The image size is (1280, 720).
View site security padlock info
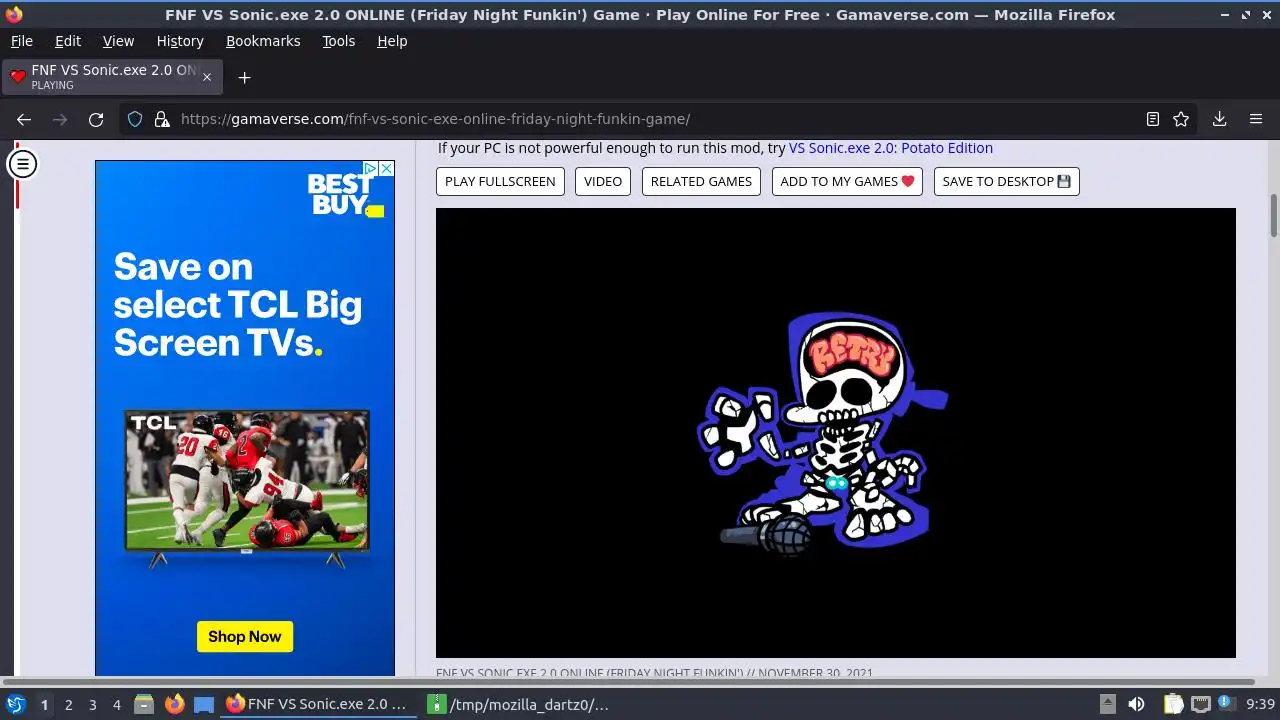(x=162, y=119)
